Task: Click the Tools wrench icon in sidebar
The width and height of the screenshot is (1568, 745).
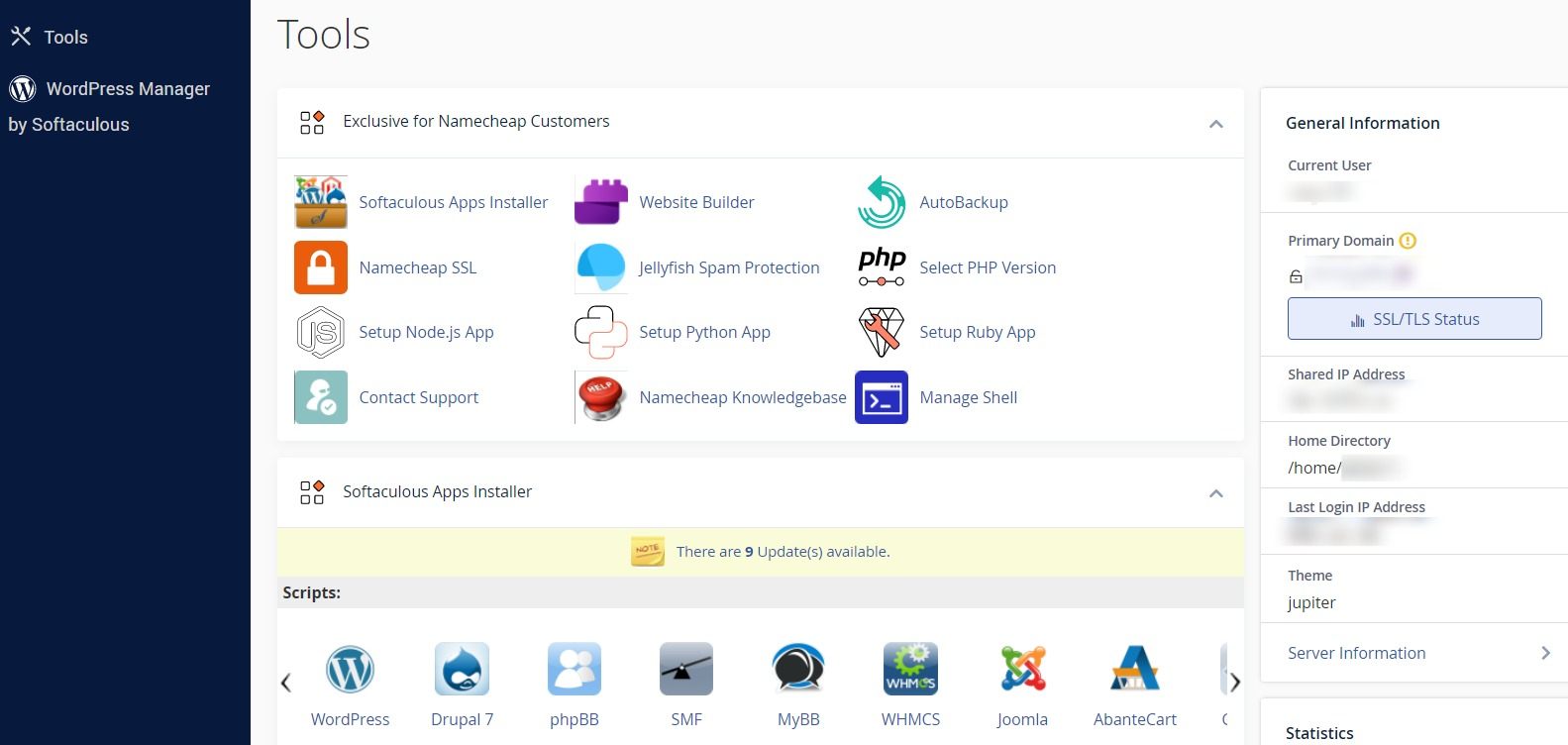Action: (21, 37)
